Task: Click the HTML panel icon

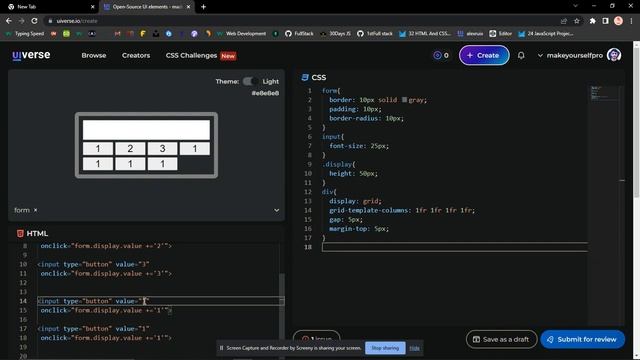Action: (20, 233)
